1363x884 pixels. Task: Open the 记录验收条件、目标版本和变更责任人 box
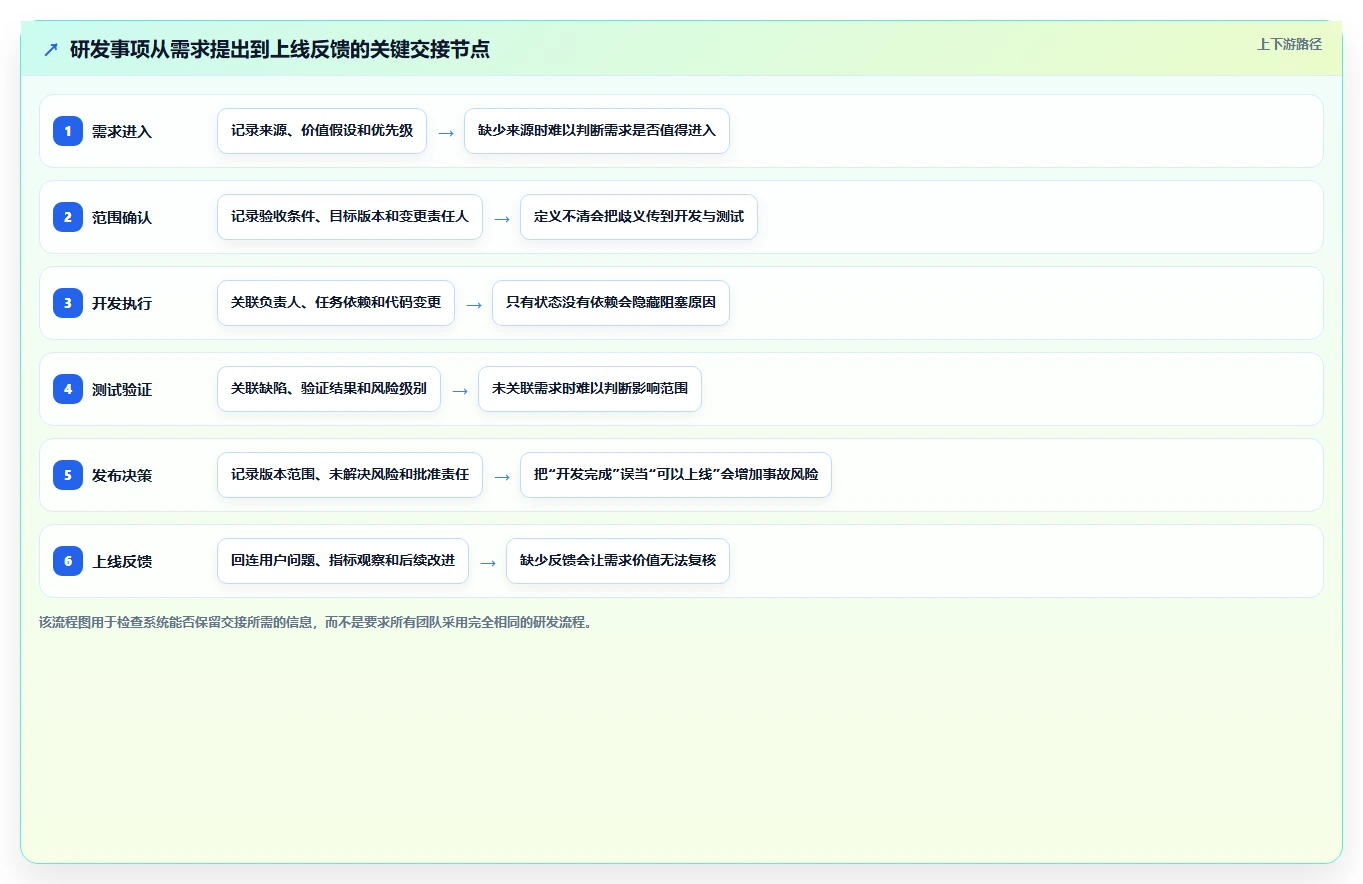point(350,217)
